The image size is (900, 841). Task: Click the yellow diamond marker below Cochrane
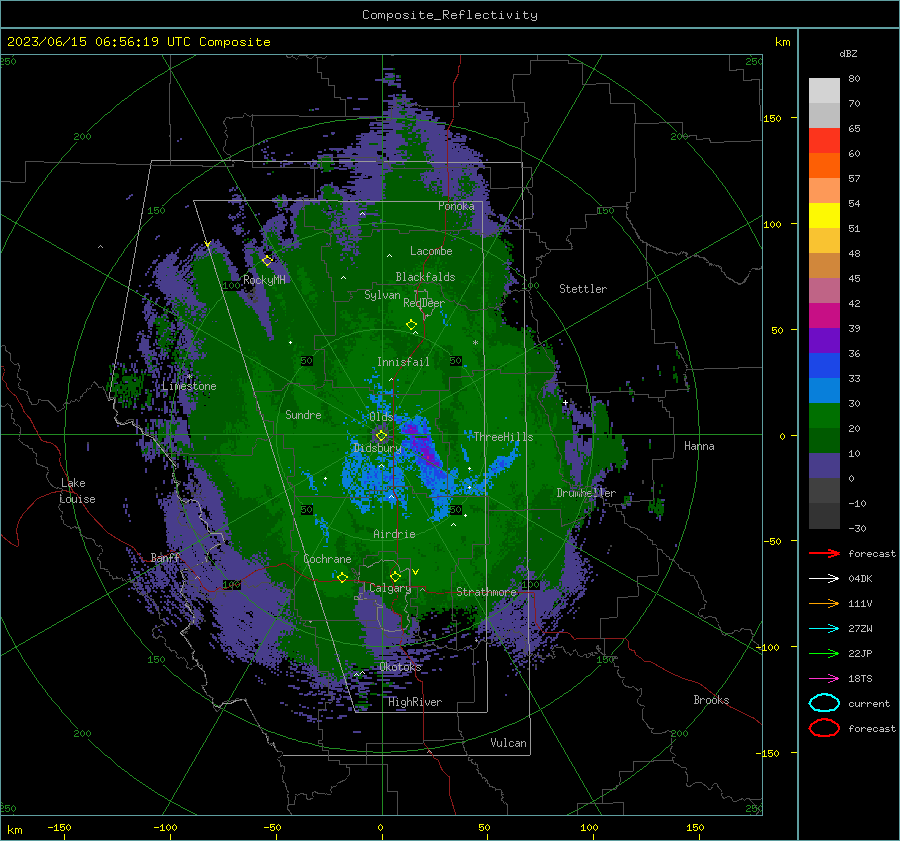(342, 578)
